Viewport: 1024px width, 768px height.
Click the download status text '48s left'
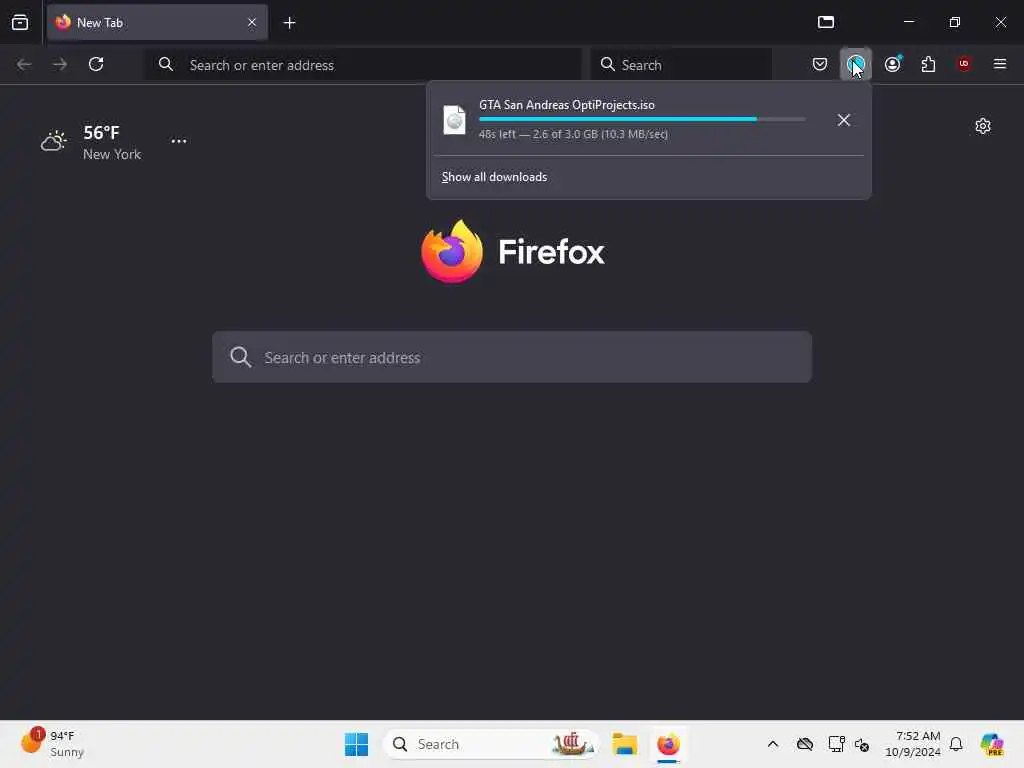pos(497,134)
